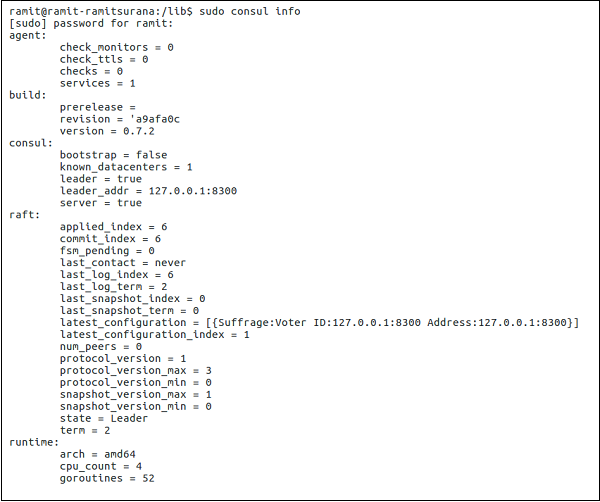
Task: Click the 'last_contact = never' line
Action: point(122,263)
